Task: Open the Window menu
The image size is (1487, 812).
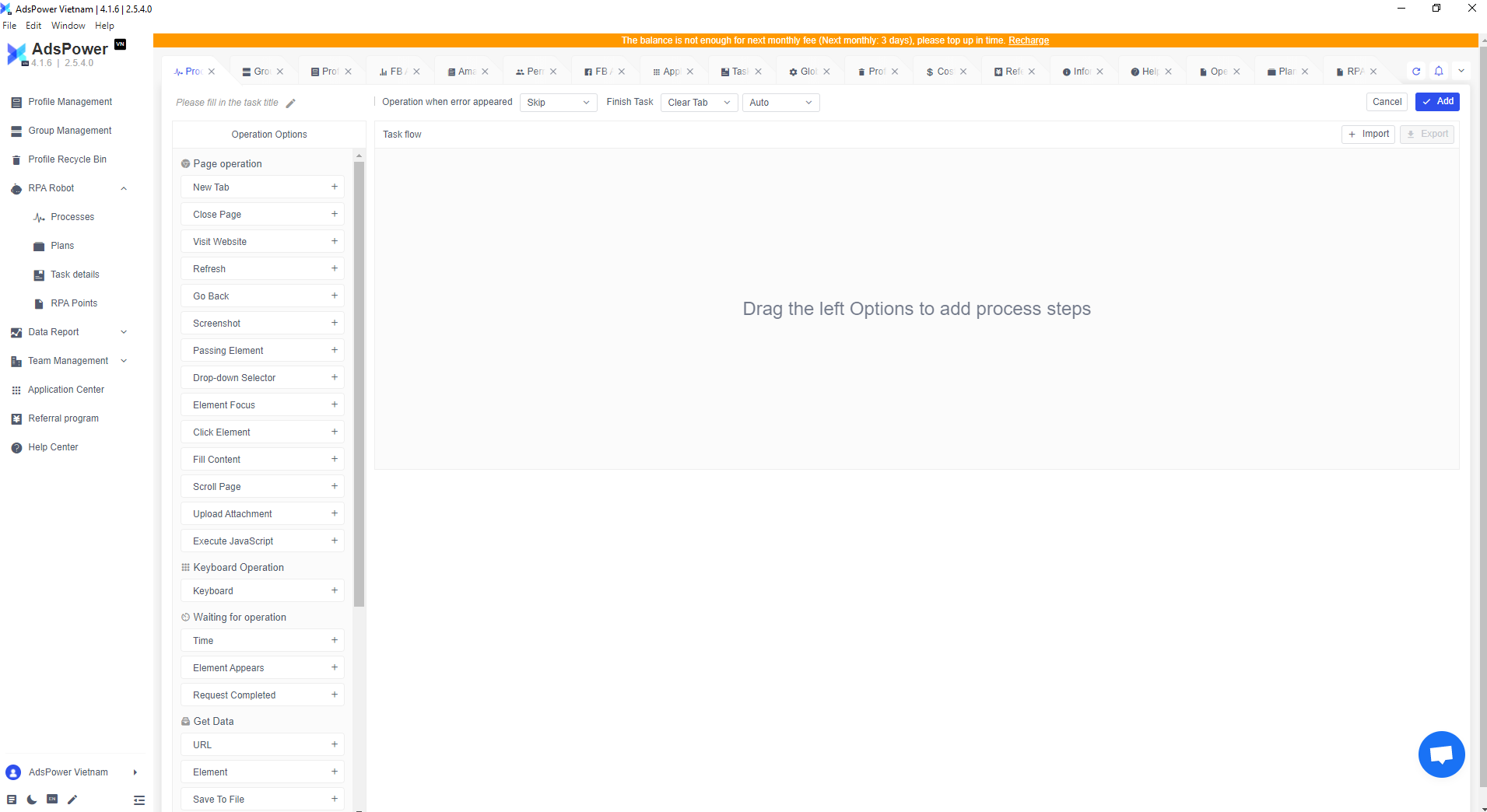Action: coord(68,25)
